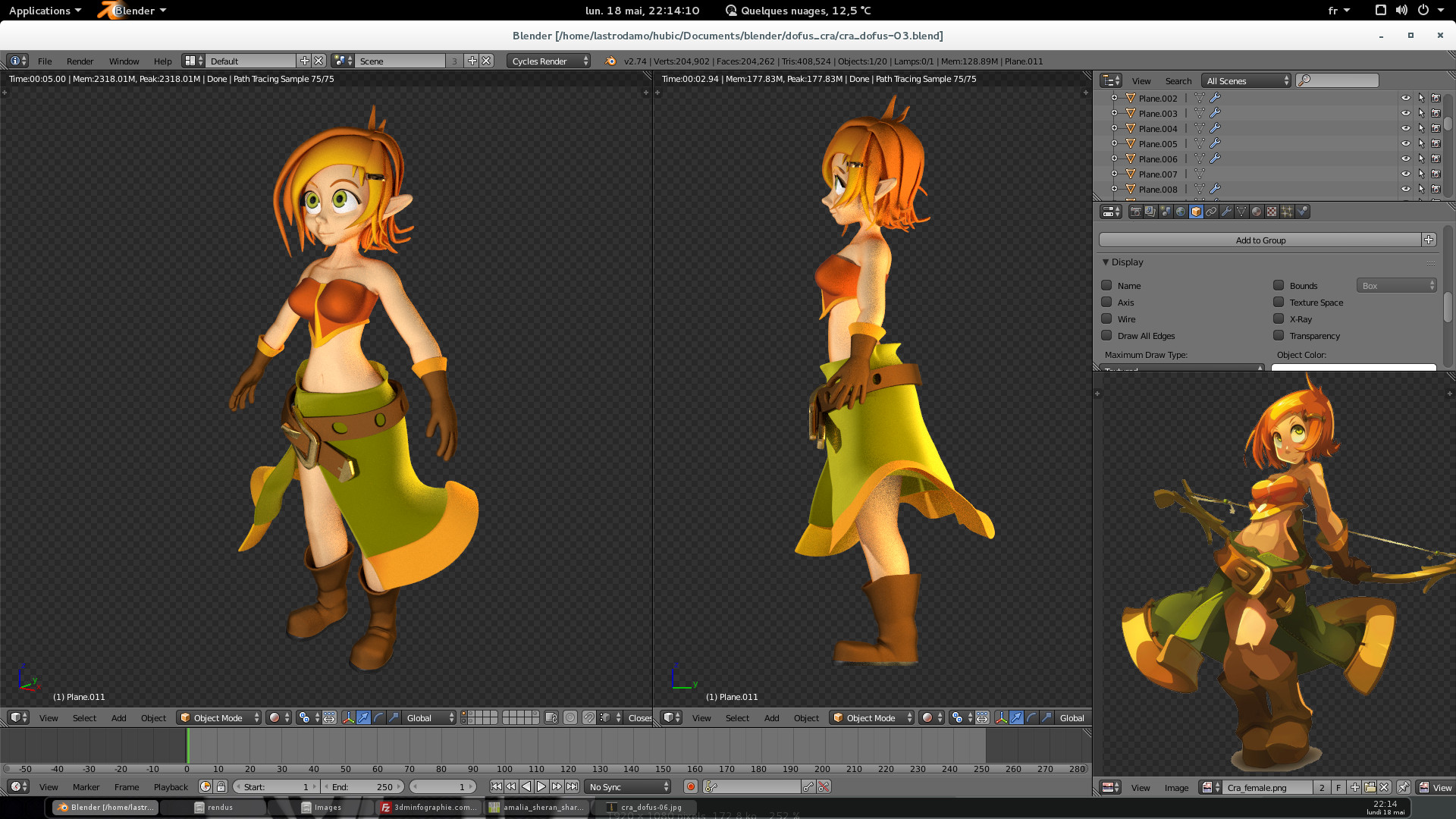Lock timeline to playback range icon
Viewport: 1456px width, 819px height.
[x=221, y=786]
